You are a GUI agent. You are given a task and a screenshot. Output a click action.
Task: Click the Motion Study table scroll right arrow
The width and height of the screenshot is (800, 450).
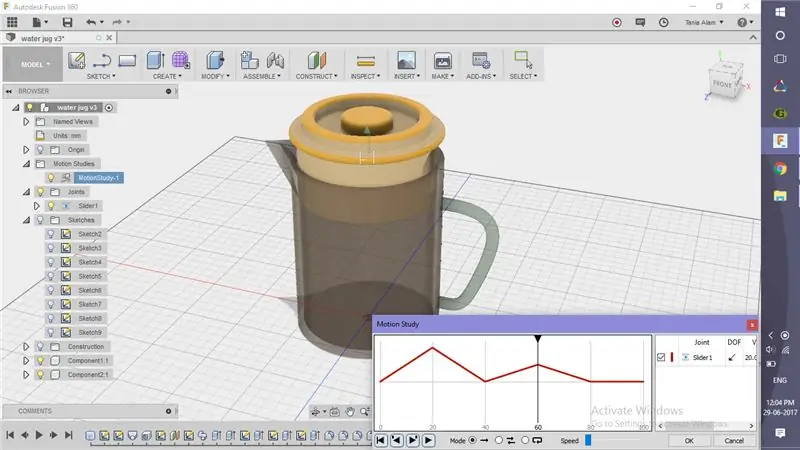[751, 426]
